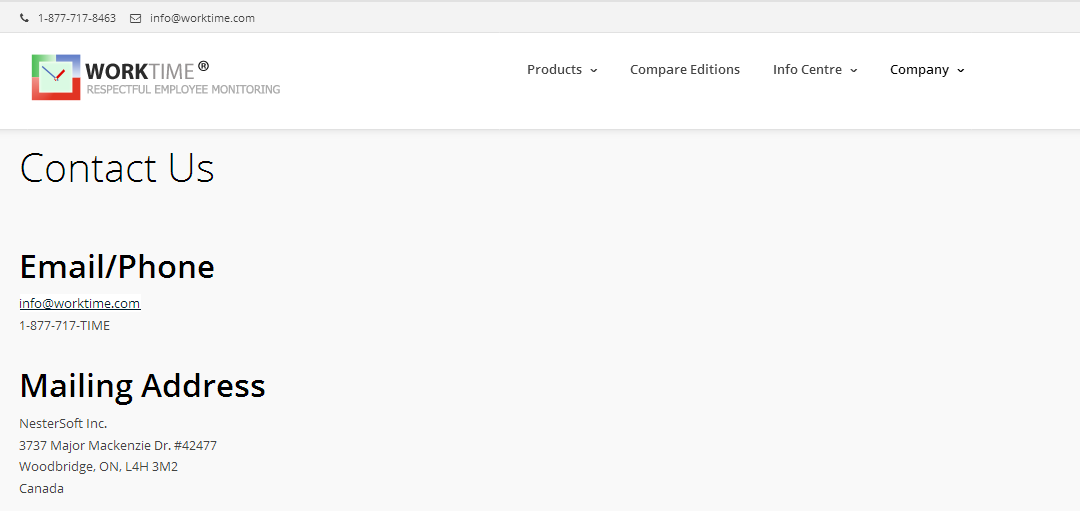Click the 1-877-717-8463 phone number
The image size is (1080, 511).
77,19
